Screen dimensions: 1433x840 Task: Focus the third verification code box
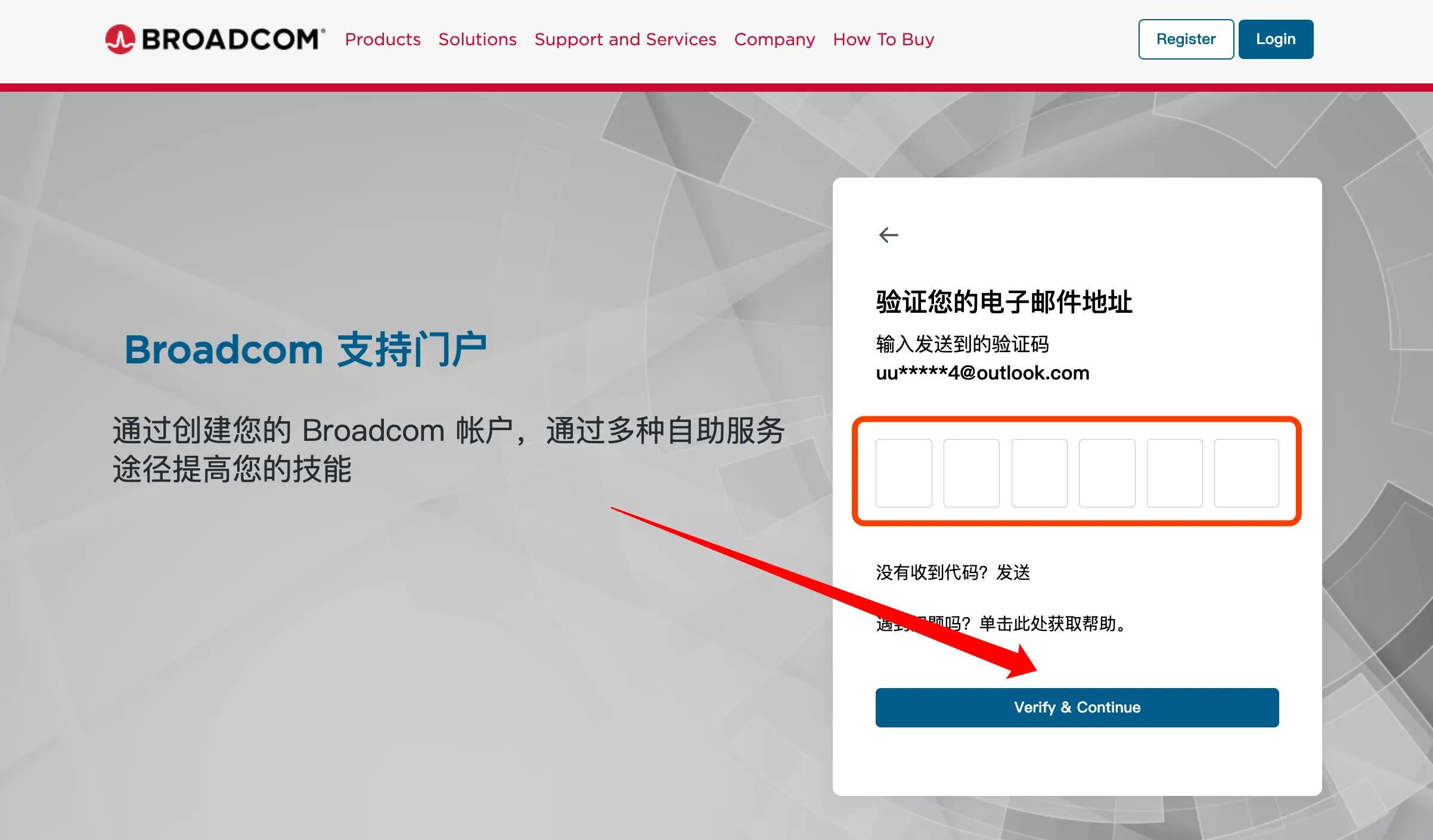pos(1040,473)
